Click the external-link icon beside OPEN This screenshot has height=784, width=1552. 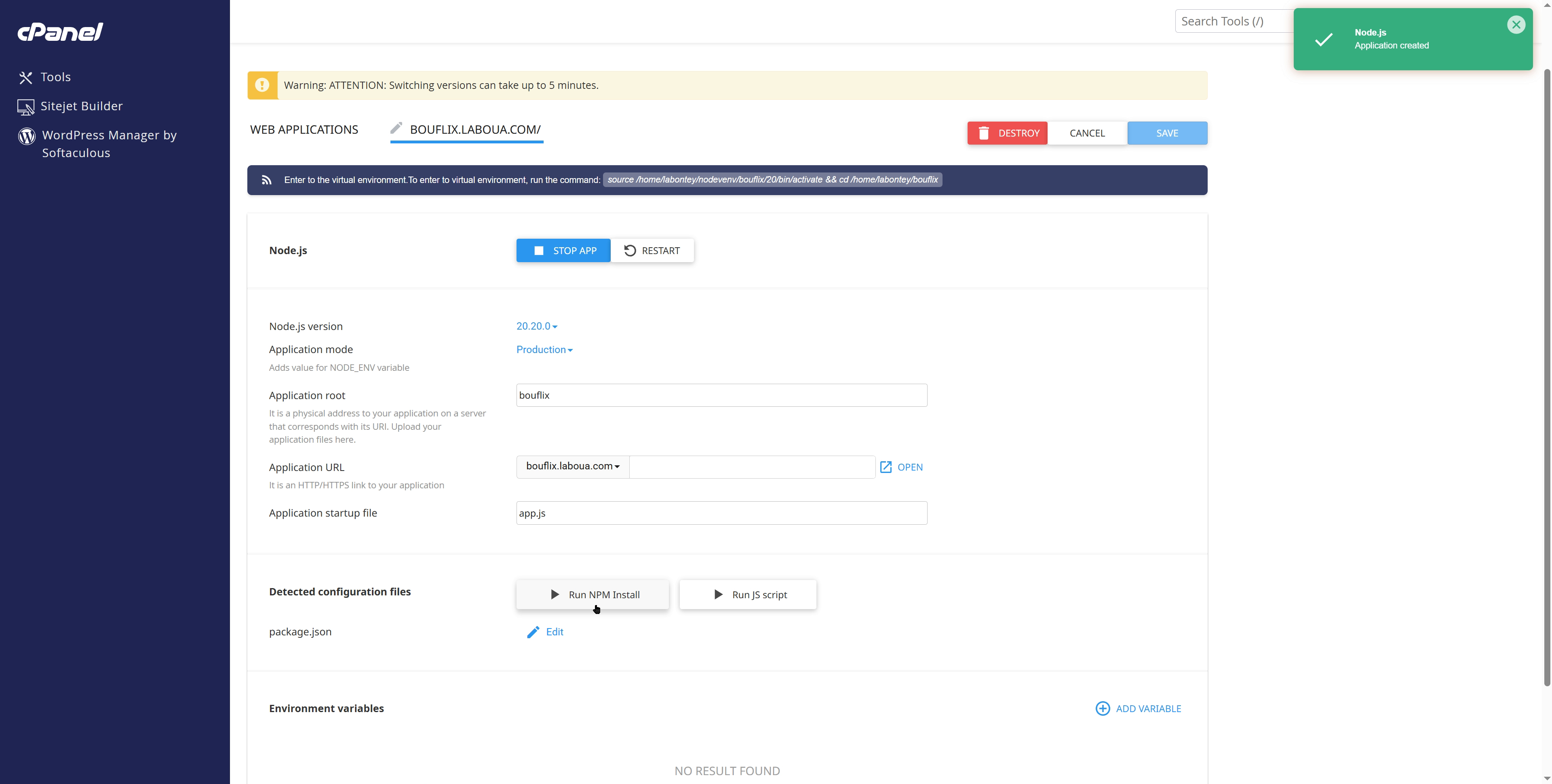coord(886,467)
